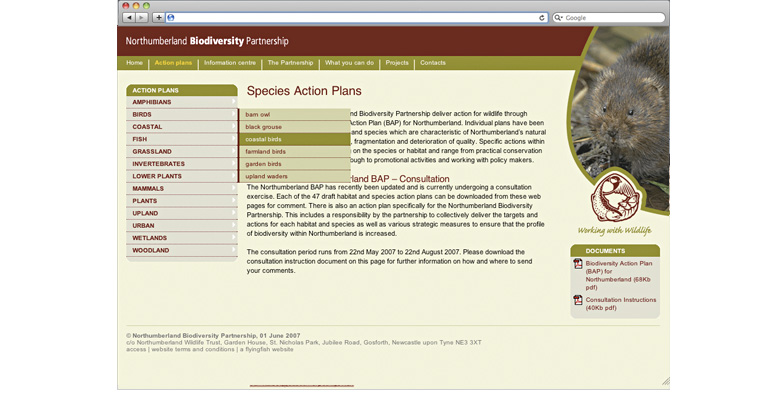Choose farmland birds from Birds submenu
The width and height of the screenshot is (780, 415).
click(294, 151)
